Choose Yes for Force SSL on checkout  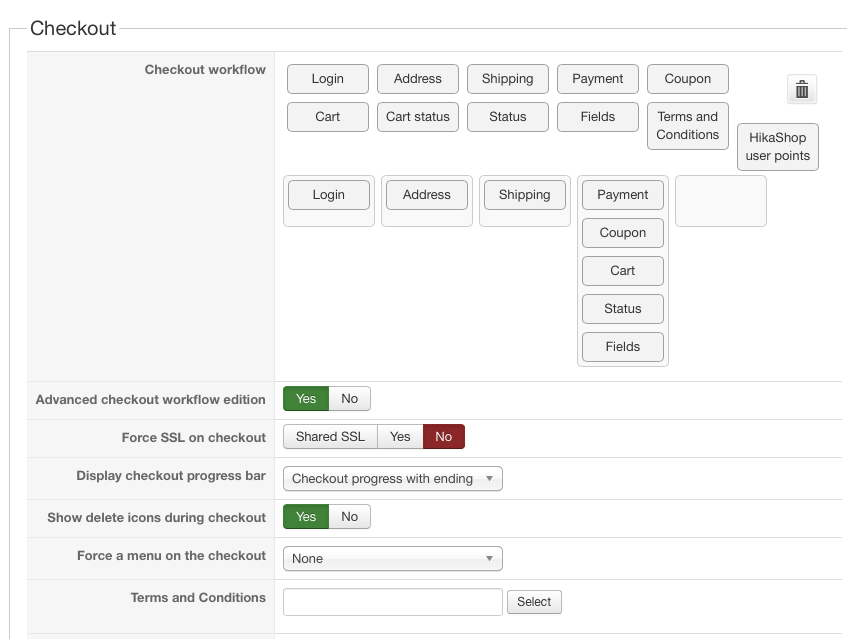[x=400, y=437]
